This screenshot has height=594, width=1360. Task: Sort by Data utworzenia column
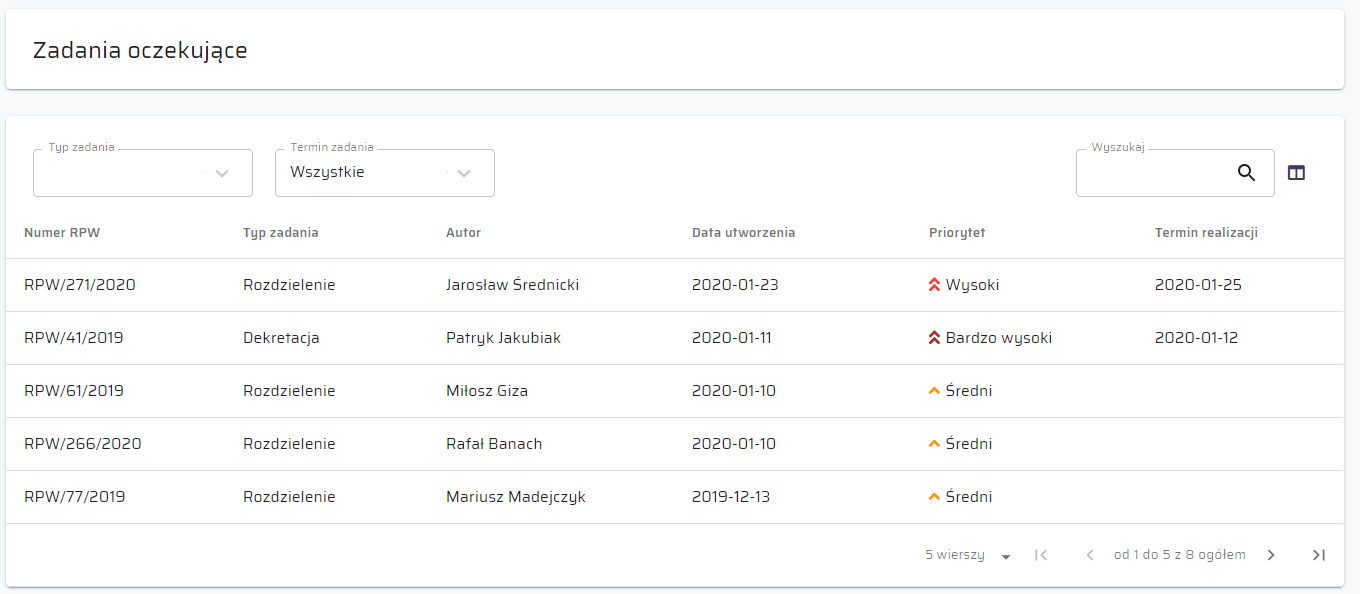(x=743, y=233)
